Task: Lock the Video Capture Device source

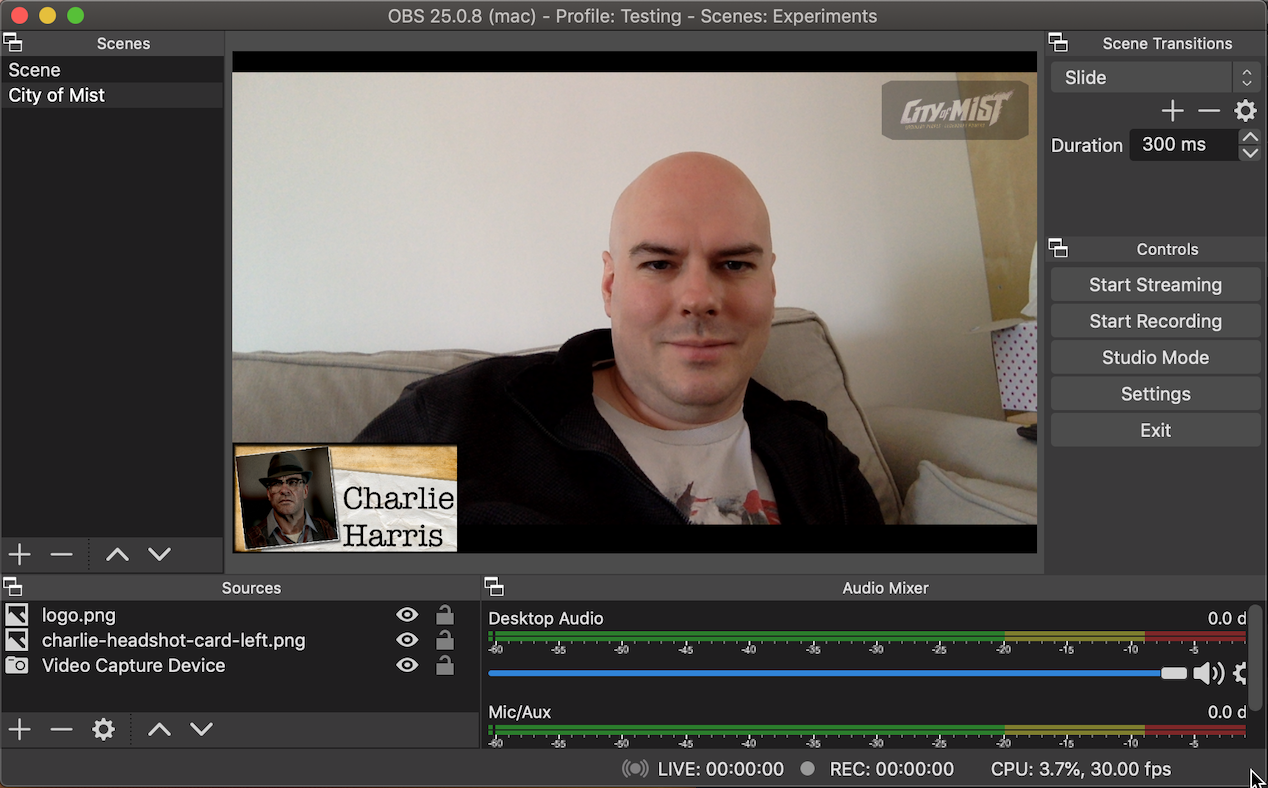Action: click(444, 665)
